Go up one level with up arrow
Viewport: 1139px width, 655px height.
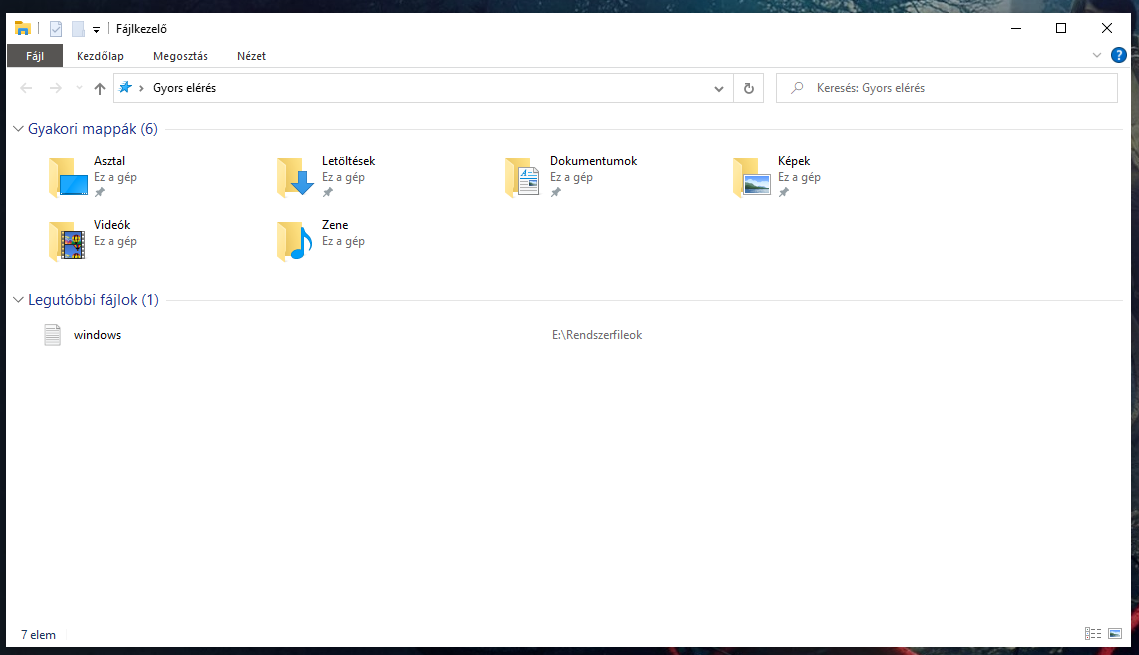[100, 88]
